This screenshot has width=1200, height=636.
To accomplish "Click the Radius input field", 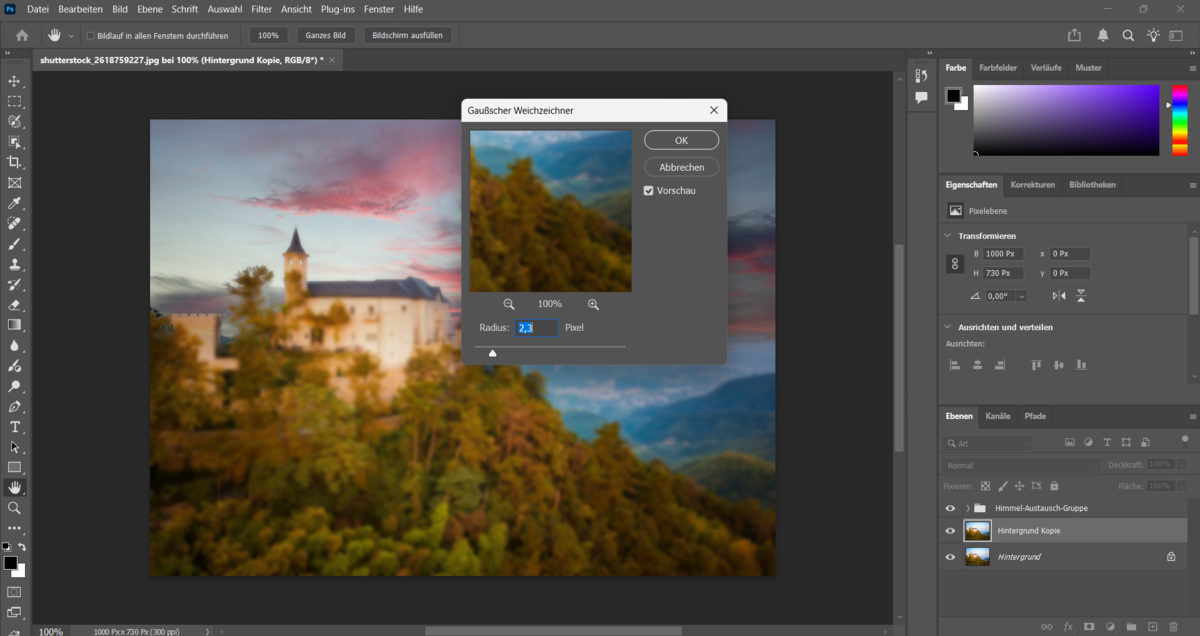I will click(537, 327).
